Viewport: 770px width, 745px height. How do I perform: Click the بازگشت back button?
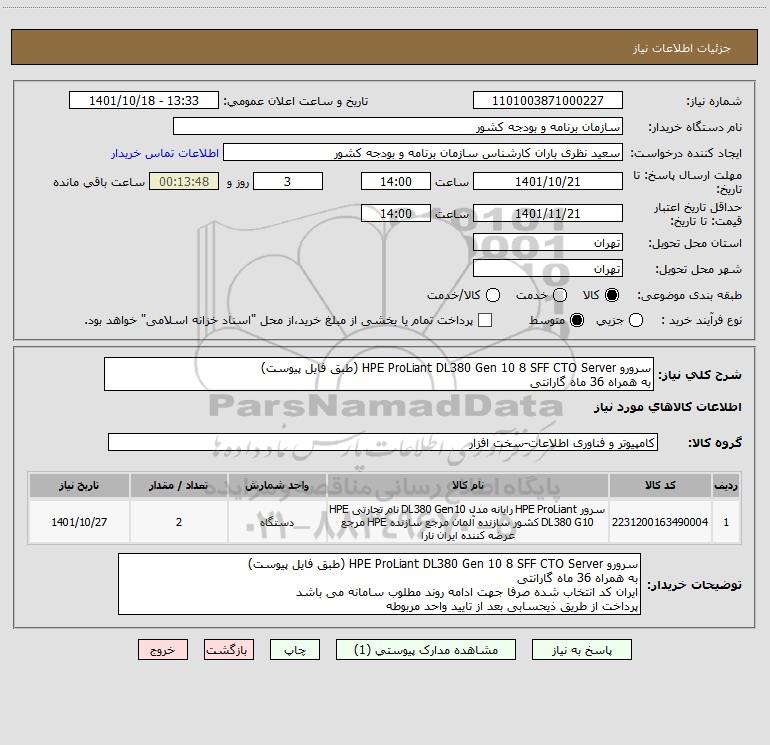pyautogui.click(x=229, y=650)
